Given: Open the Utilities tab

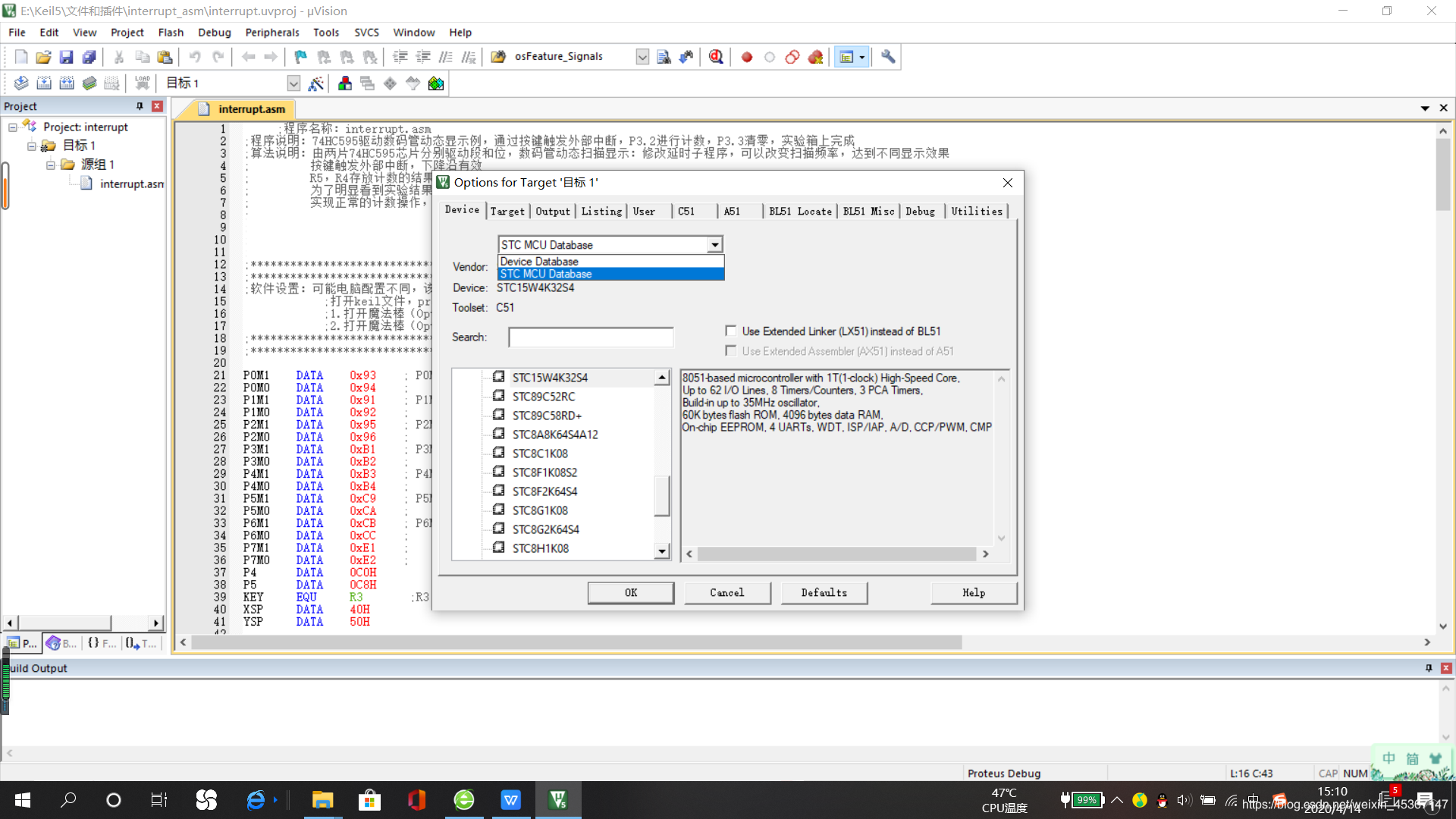Looking at the screenshot, I should [977, 212].
